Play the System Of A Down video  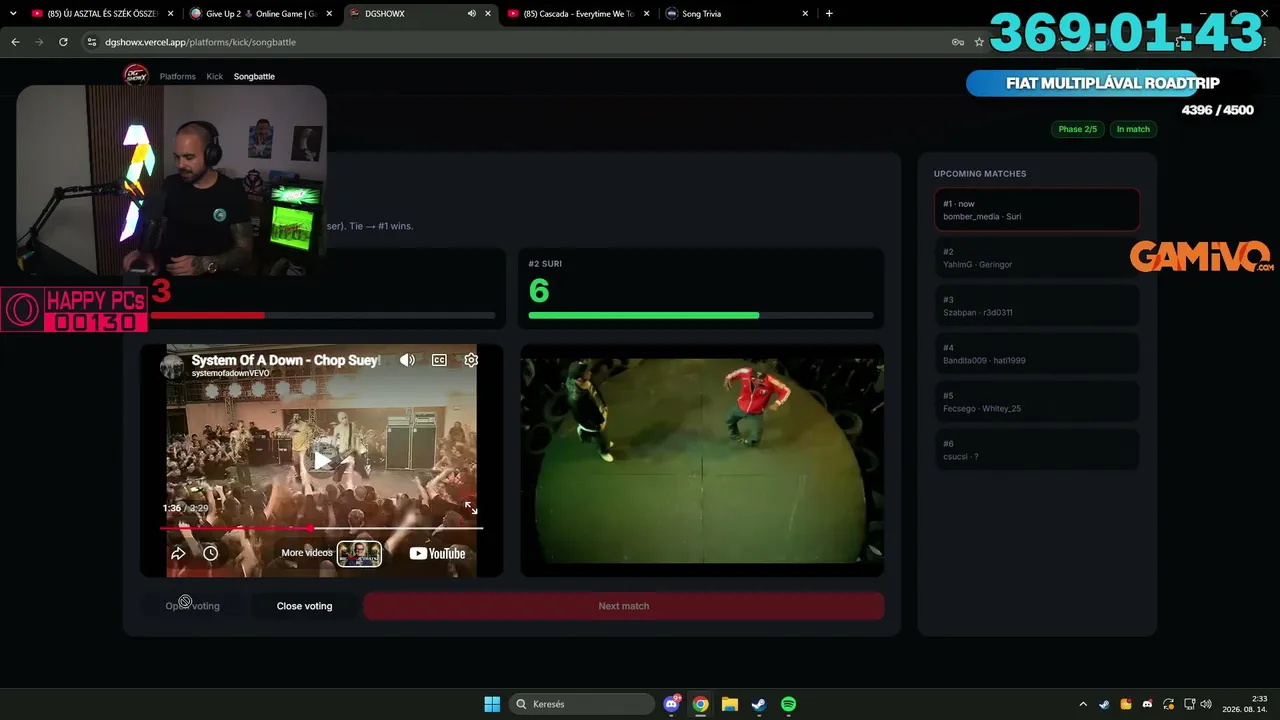pyautogui.click(x=322, y=459)
